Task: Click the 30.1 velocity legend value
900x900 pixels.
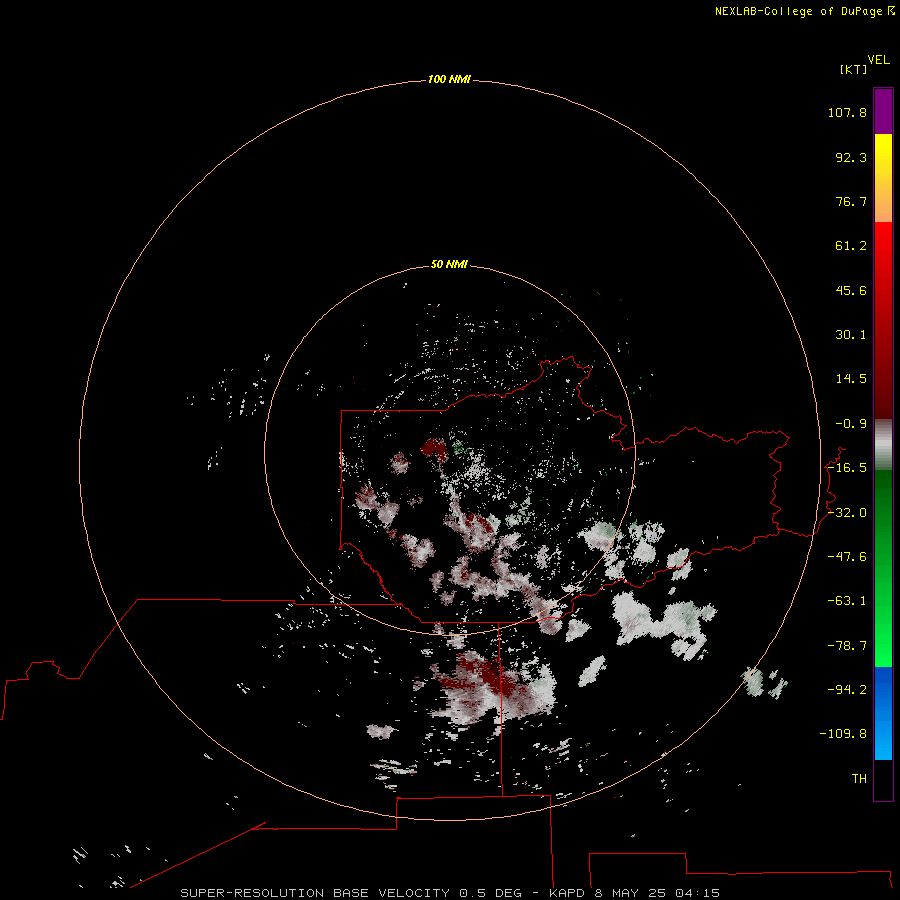Action: click(851, 335)
